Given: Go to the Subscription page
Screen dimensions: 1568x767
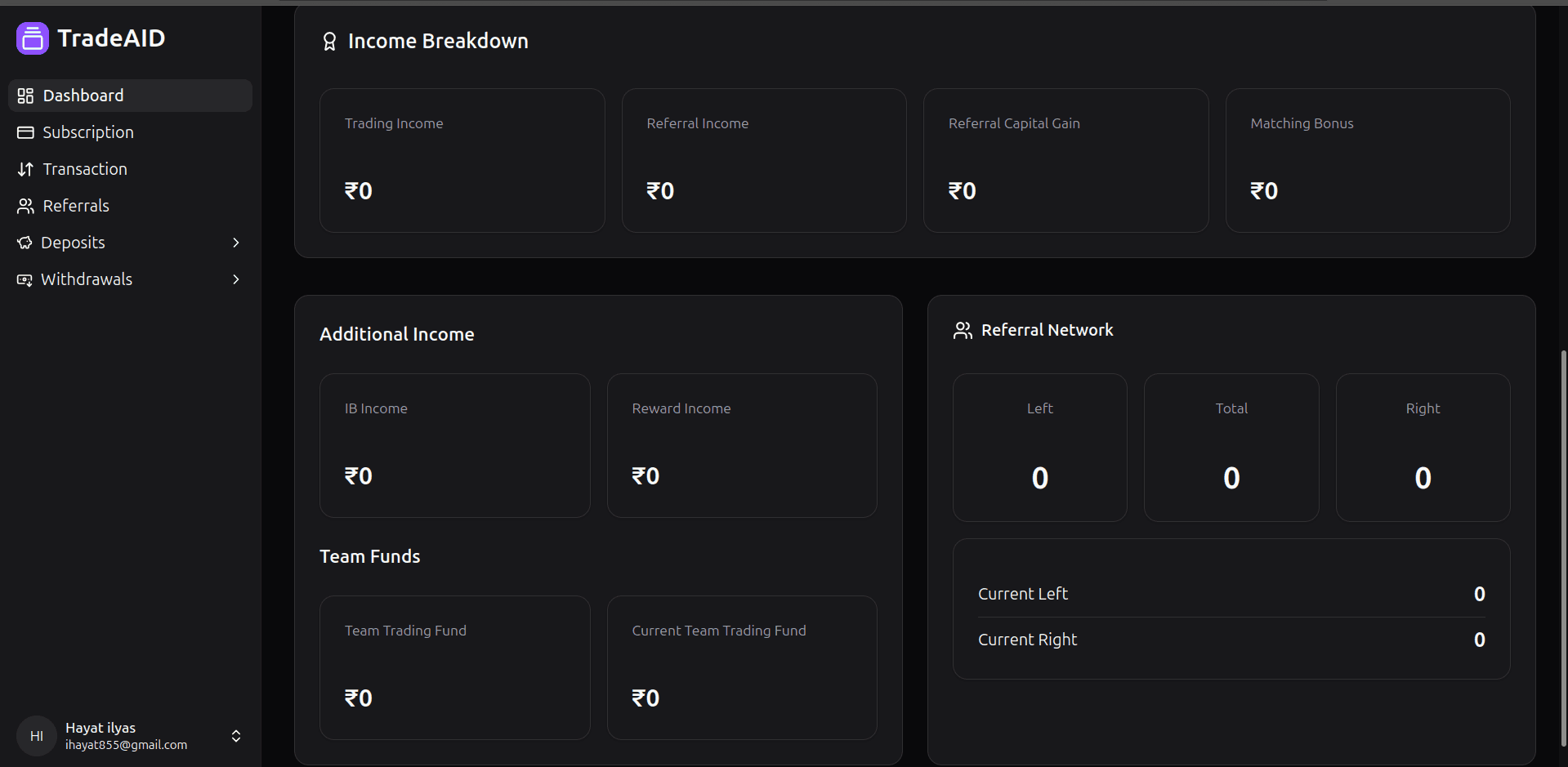Looking at the screenshot, I should tap(130, 132).
